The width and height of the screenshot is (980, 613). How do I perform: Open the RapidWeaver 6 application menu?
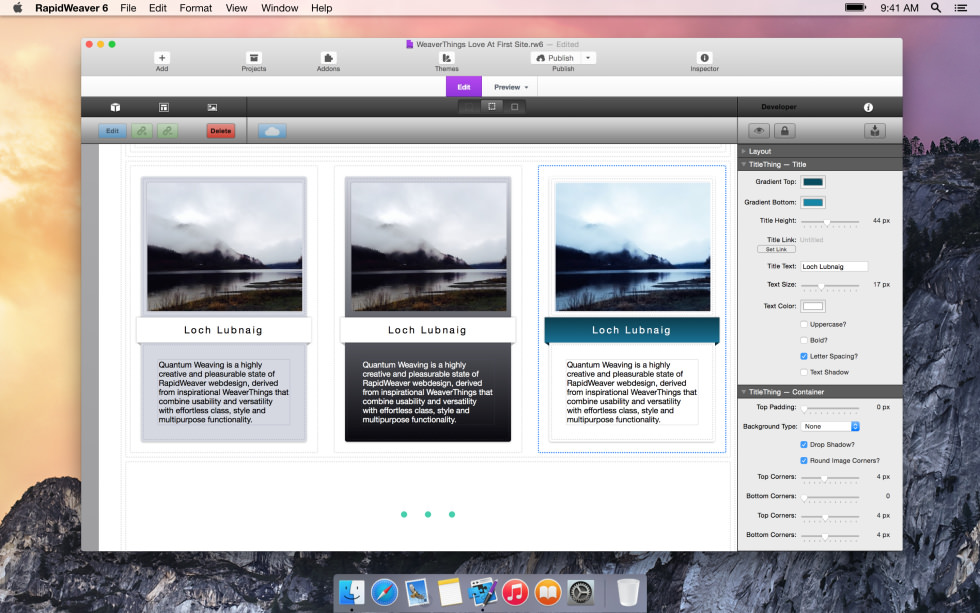71,8
